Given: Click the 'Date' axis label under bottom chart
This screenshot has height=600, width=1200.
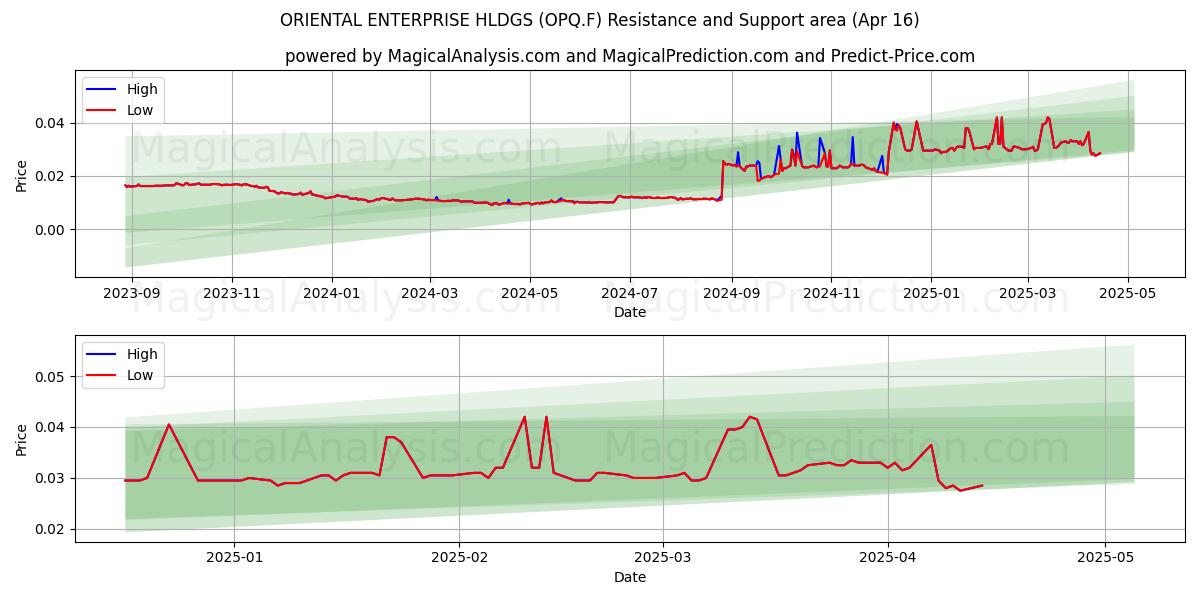Looking at the screenshot, I should [x=630, y=577].
